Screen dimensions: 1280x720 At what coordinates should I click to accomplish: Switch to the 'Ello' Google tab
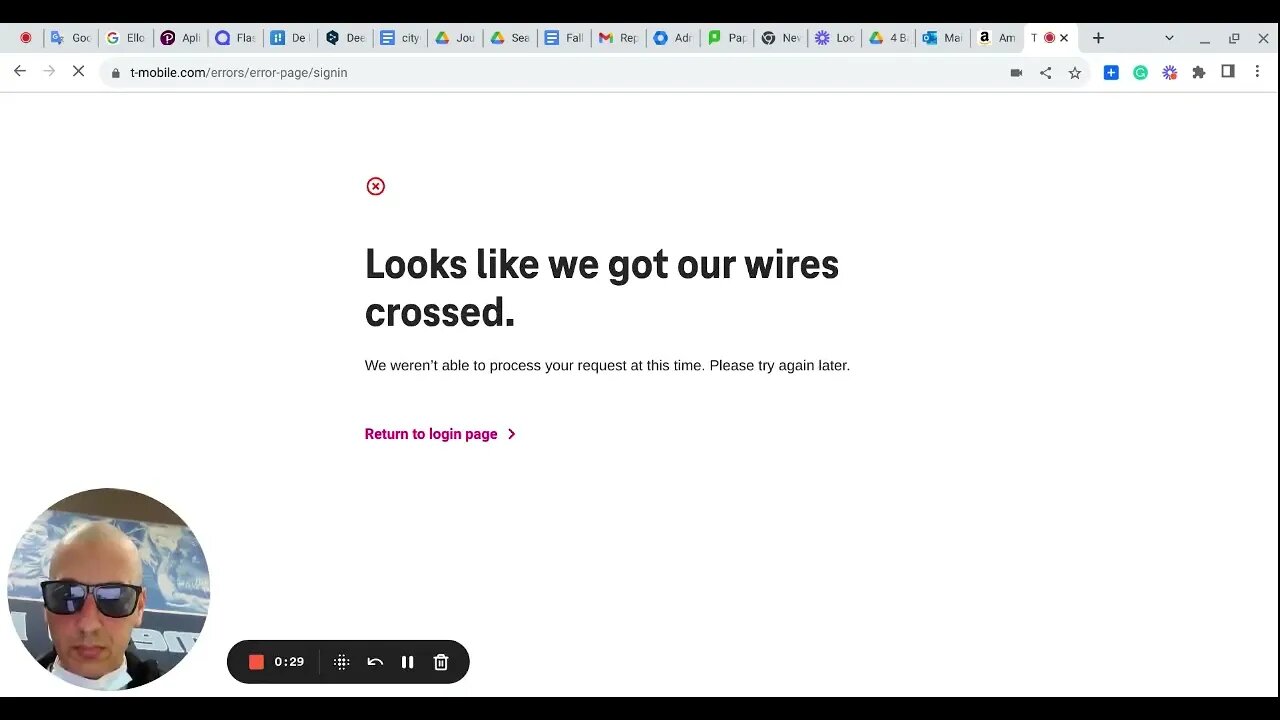[125, 38]
